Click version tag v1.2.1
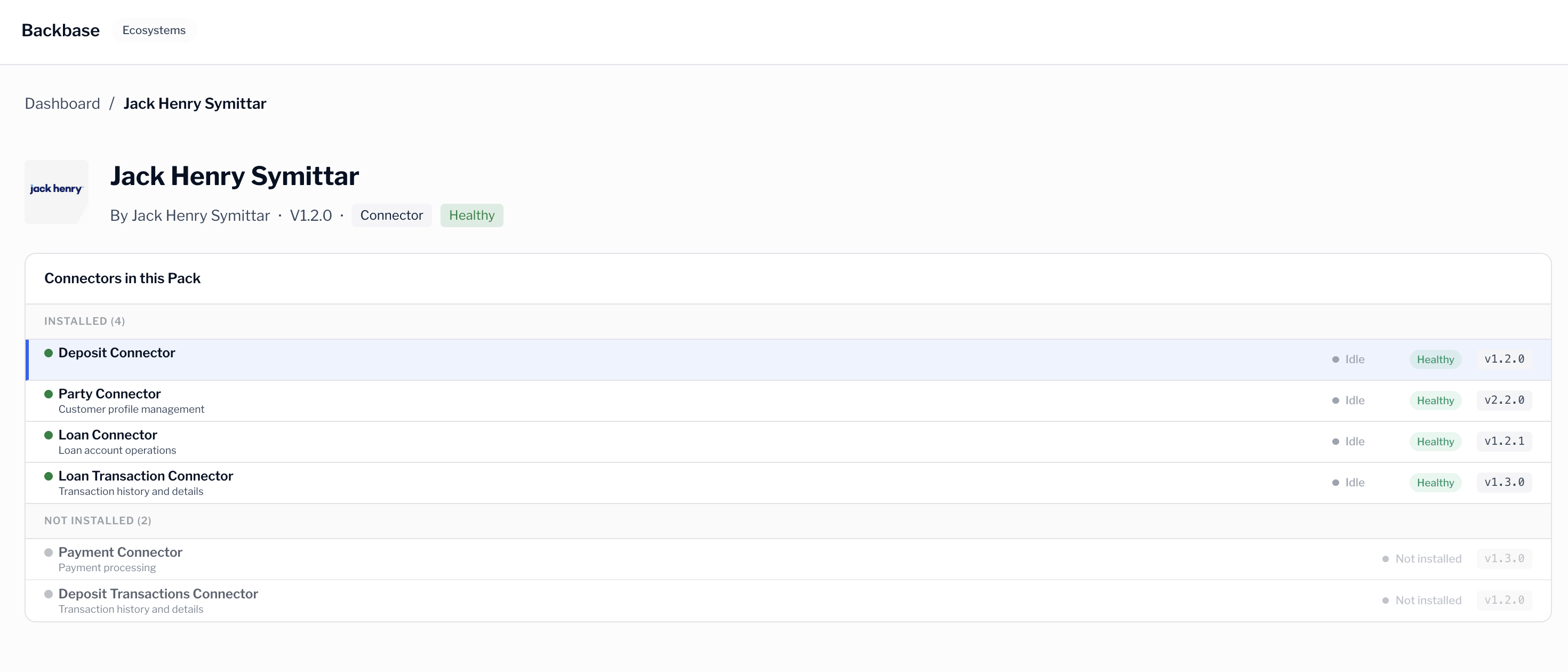The height and width of the screenshot is (672, 1568). coord(1504,441)
